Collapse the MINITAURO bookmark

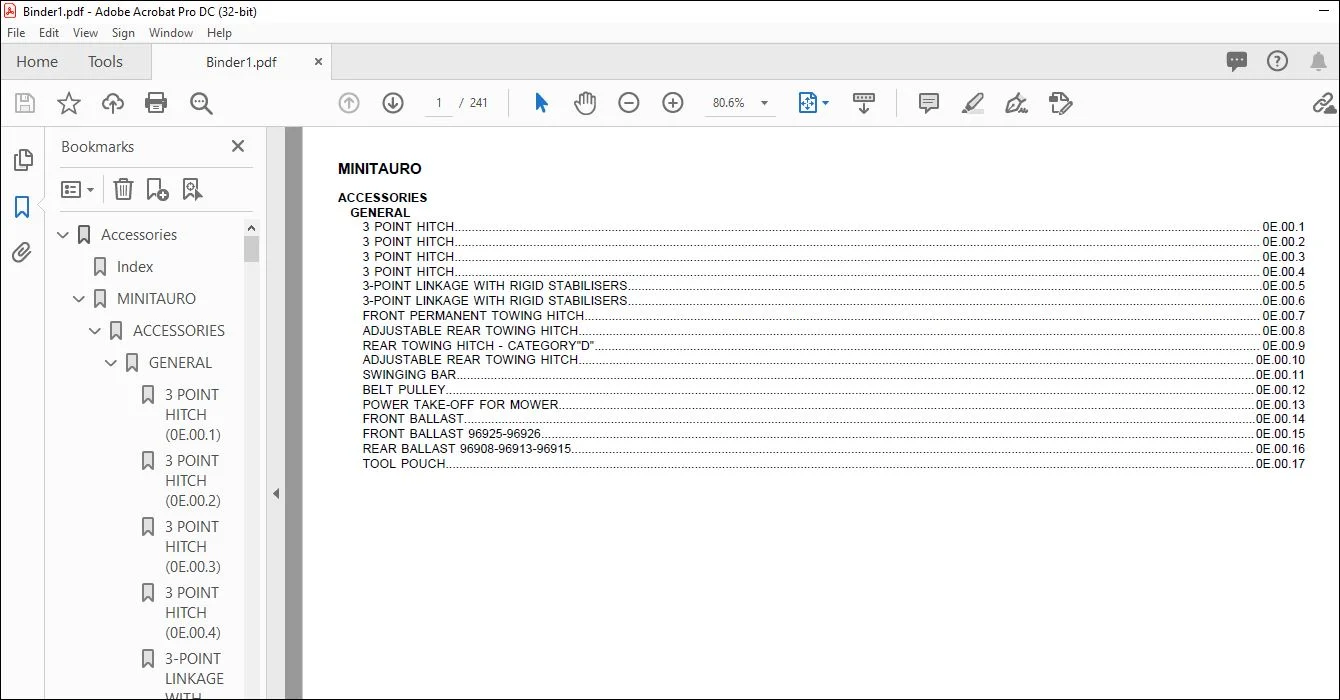[80, 299]
